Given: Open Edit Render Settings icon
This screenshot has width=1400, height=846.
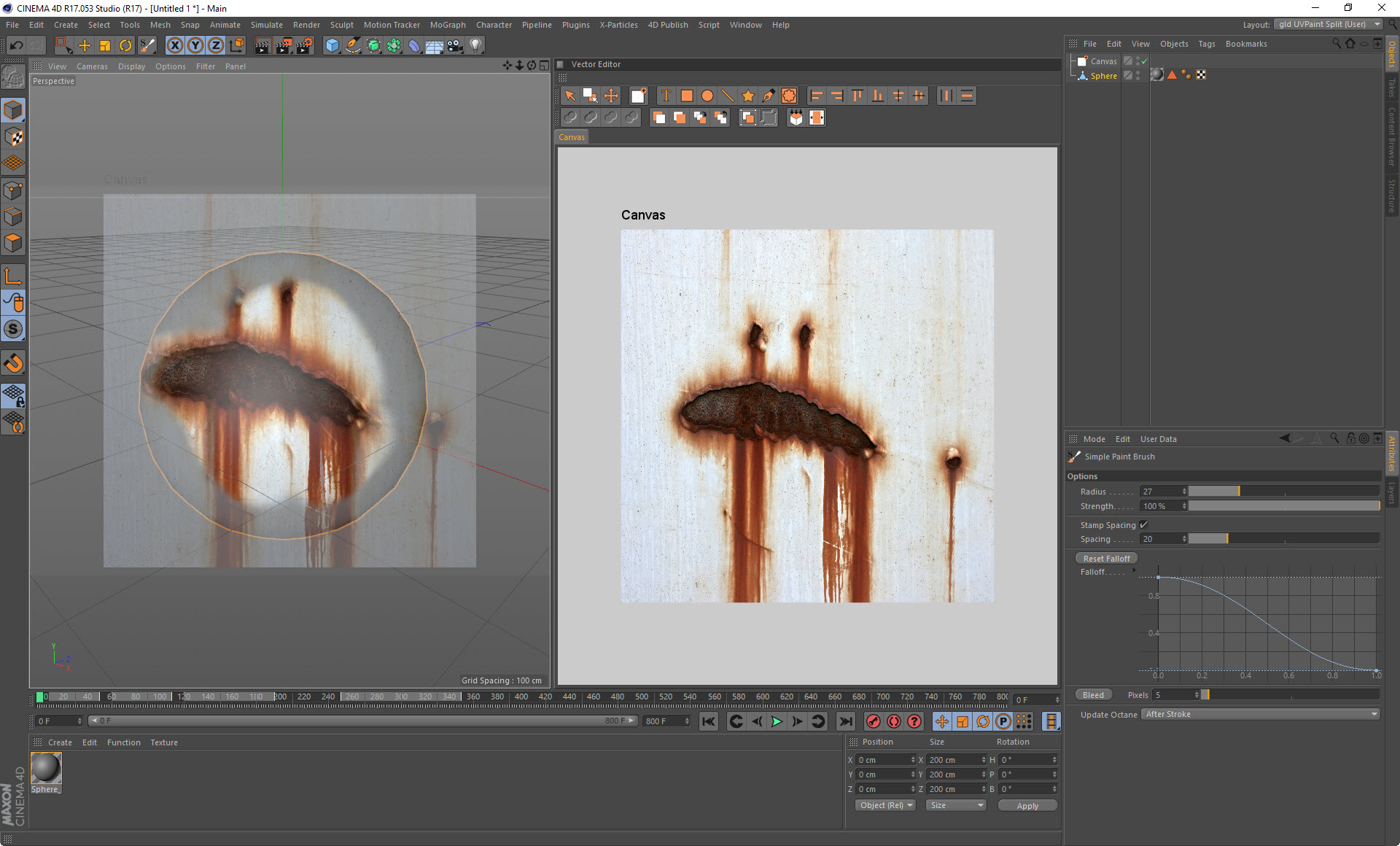Looking at the screenshot, I should (x=304, y=45).
